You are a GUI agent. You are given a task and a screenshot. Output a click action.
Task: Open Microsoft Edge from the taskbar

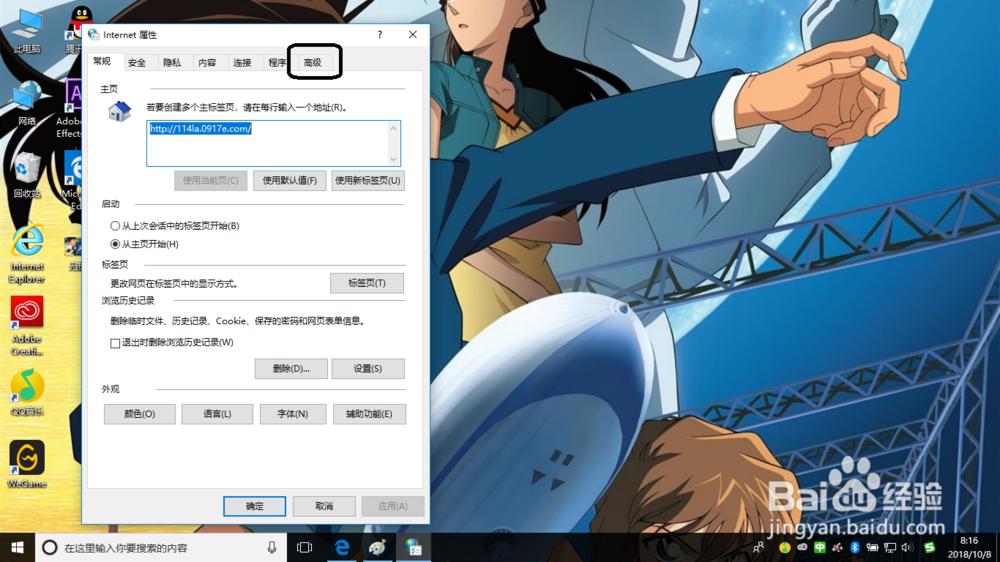coord(342,547)
